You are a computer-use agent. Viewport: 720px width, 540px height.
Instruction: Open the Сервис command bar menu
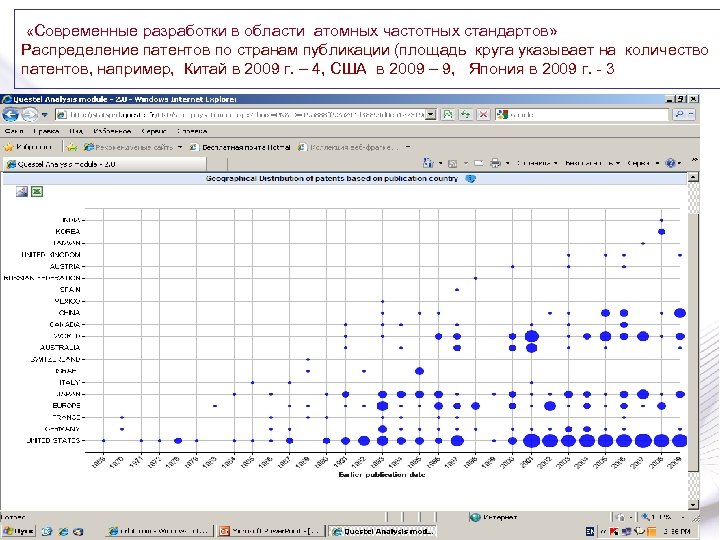pos(642,163)
